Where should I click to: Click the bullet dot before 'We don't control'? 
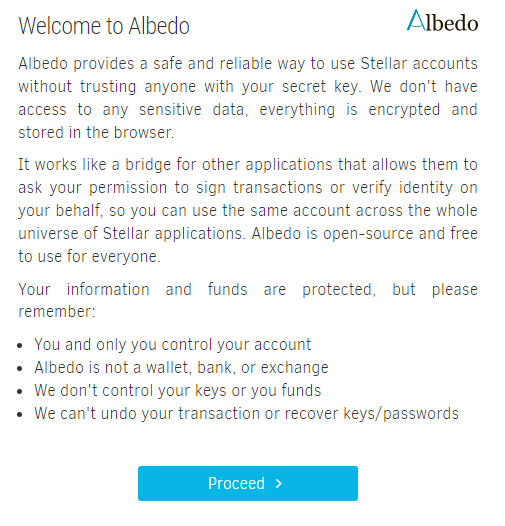[20, 391]
